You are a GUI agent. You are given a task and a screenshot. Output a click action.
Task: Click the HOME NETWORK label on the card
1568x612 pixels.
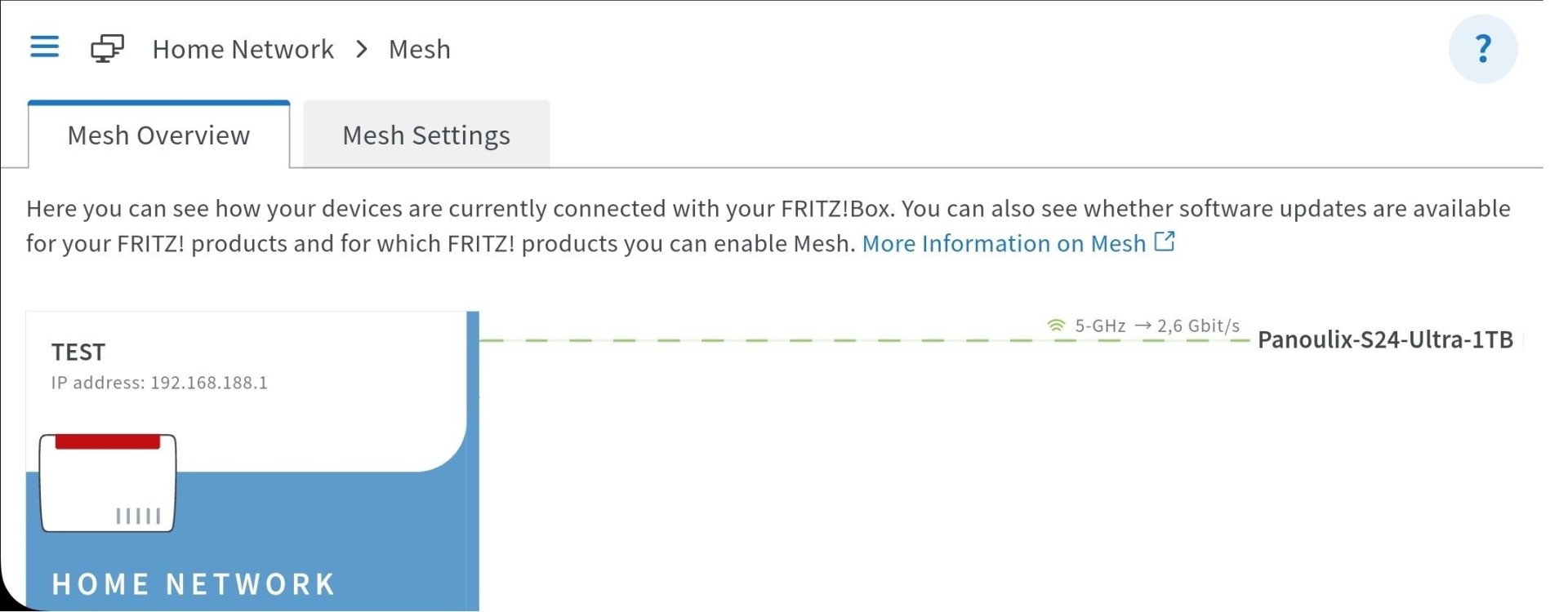coord(194,584)
